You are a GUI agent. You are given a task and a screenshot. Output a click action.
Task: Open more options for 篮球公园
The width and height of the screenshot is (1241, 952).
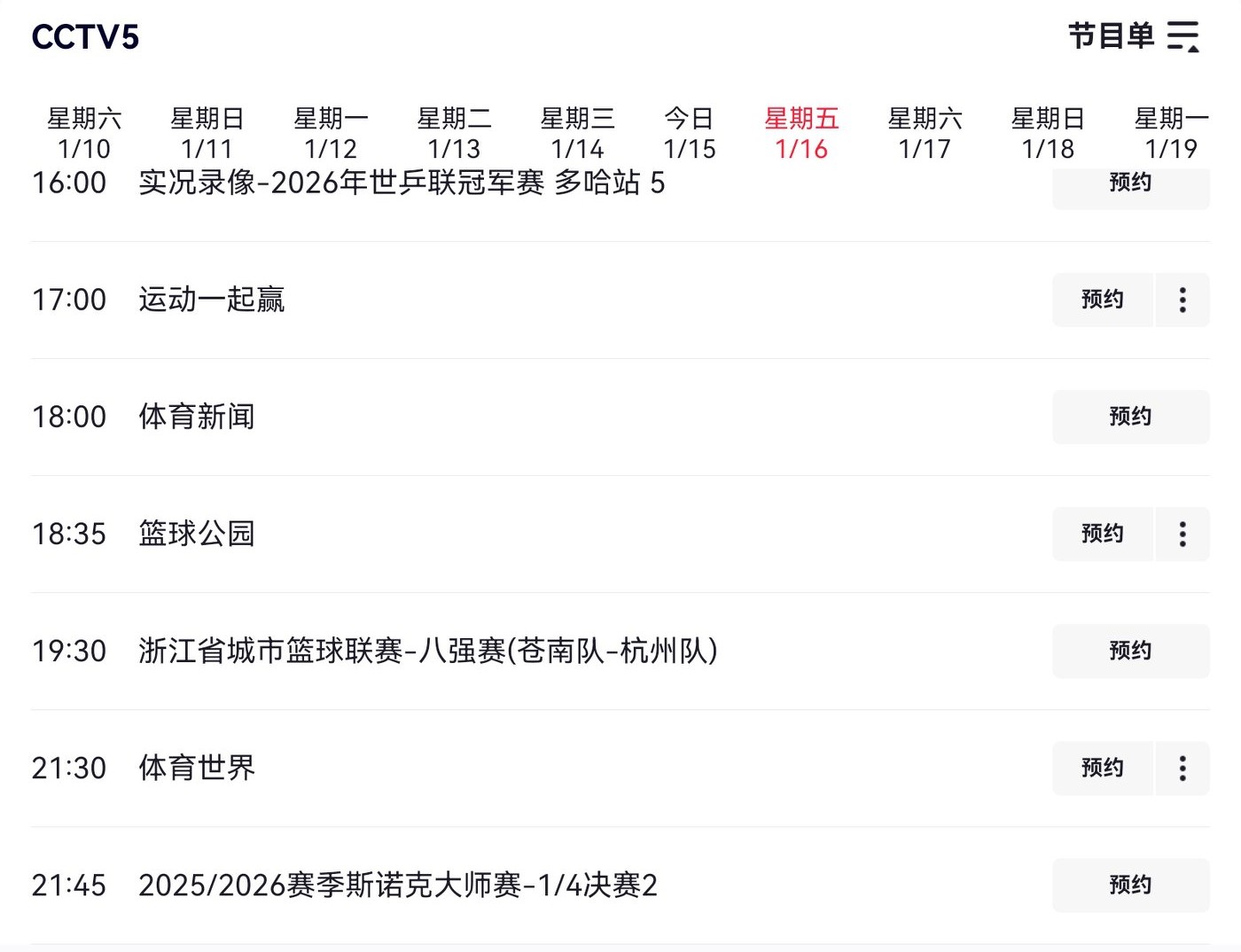(1182, 534)
